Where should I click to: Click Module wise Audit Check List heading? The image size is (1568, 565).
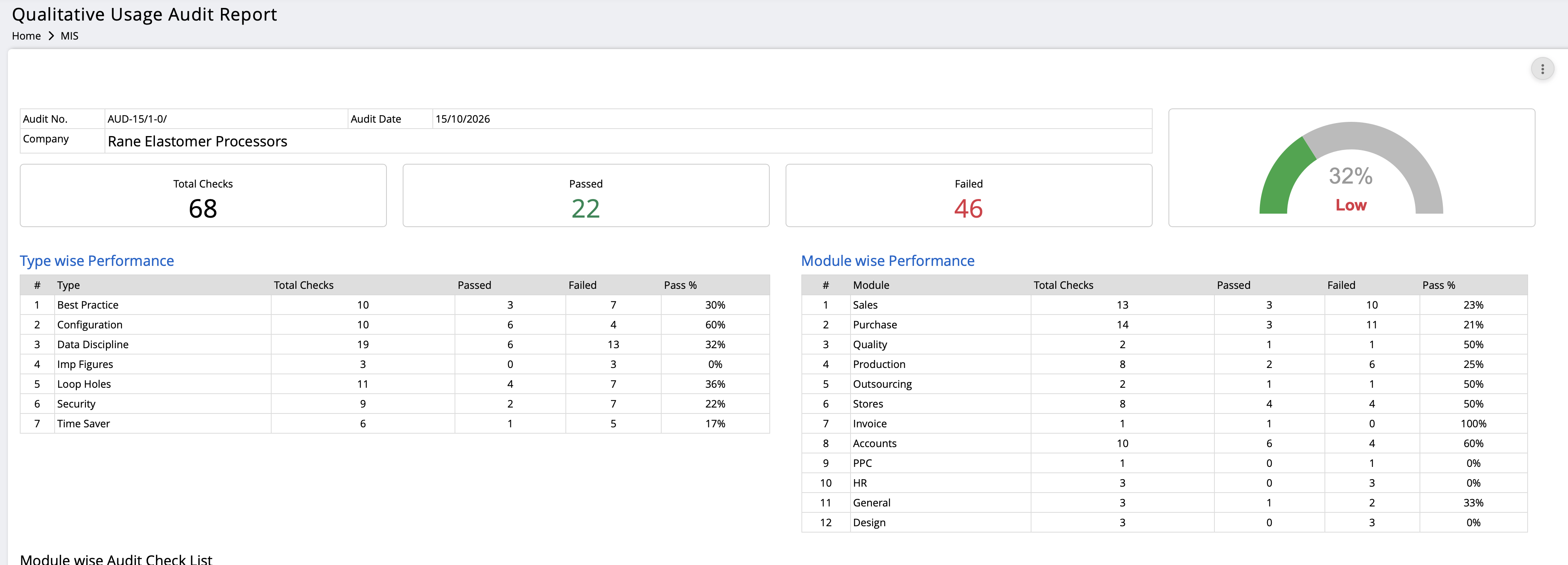[116, 559]
